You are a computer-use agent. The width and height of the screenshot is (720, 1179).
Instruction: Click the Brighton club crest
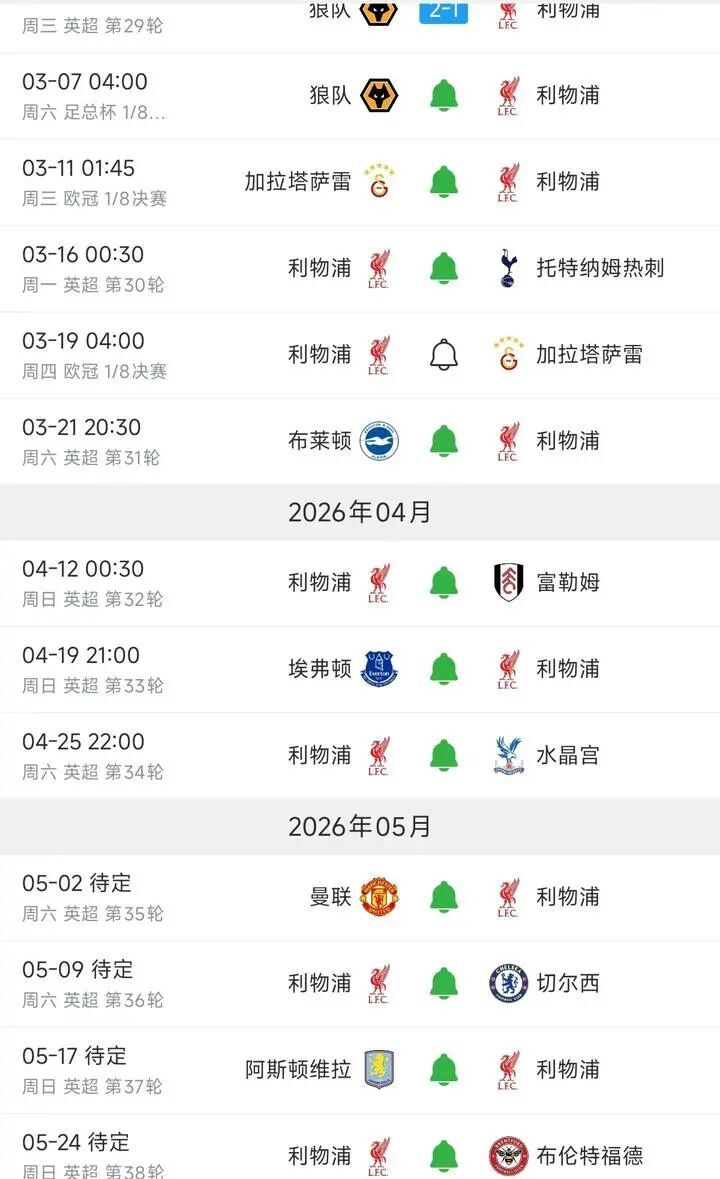379,441
